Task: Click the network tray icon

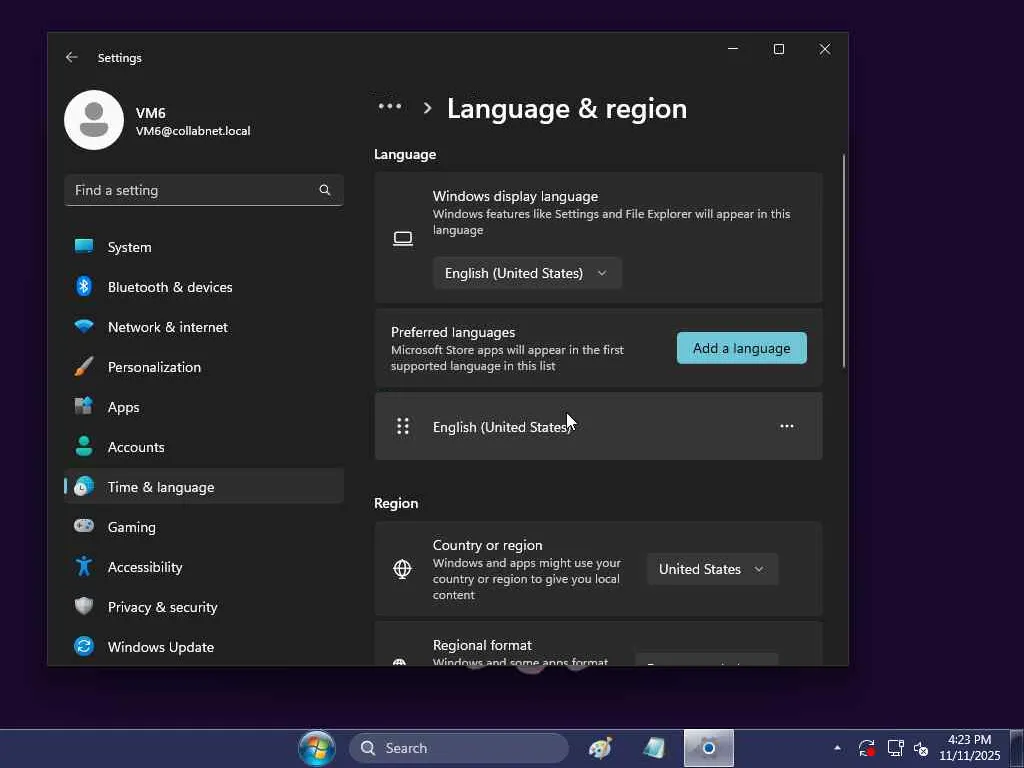Action: [895, 748]
